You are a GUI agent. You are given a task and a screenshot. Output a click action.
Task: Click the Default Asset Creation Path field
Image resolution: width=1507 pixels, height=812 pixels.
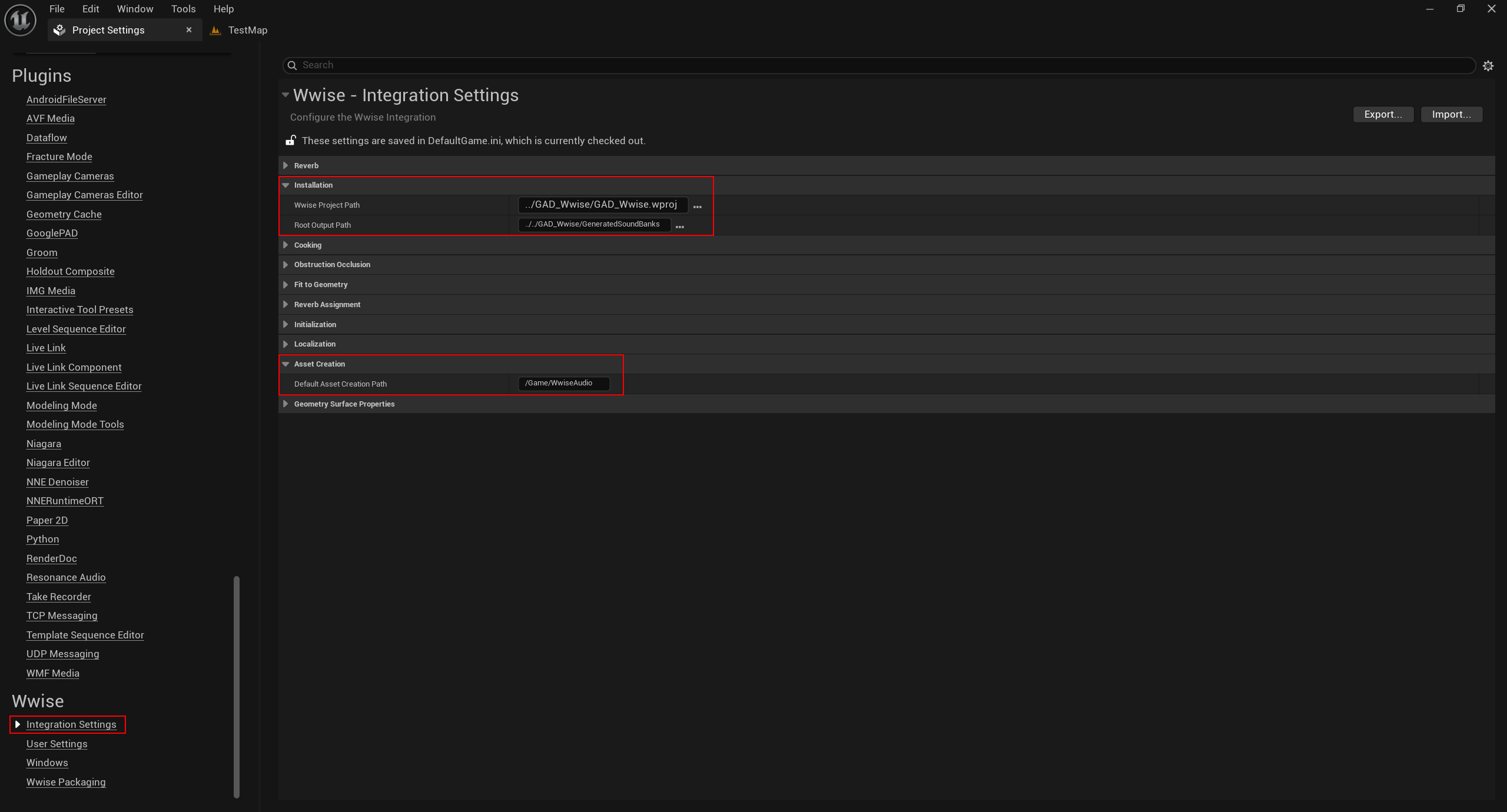[x=563, y=383]
